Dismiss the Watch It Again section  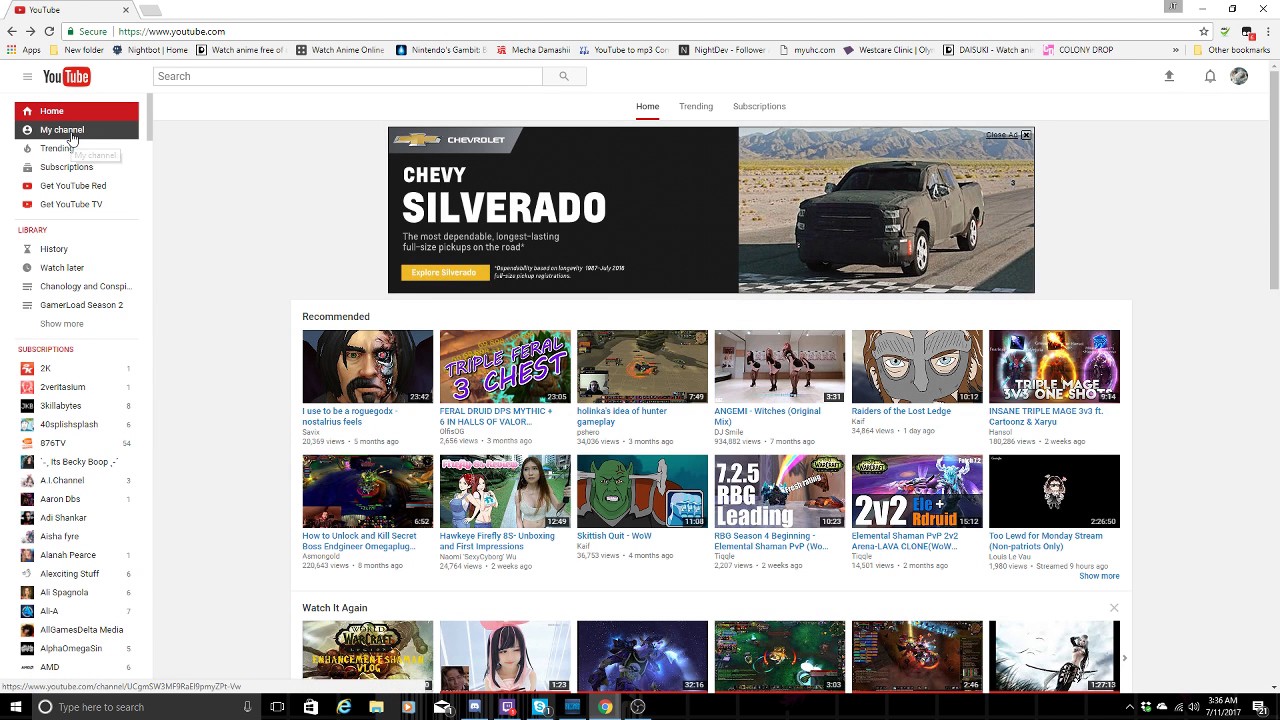click(1114, 607)
